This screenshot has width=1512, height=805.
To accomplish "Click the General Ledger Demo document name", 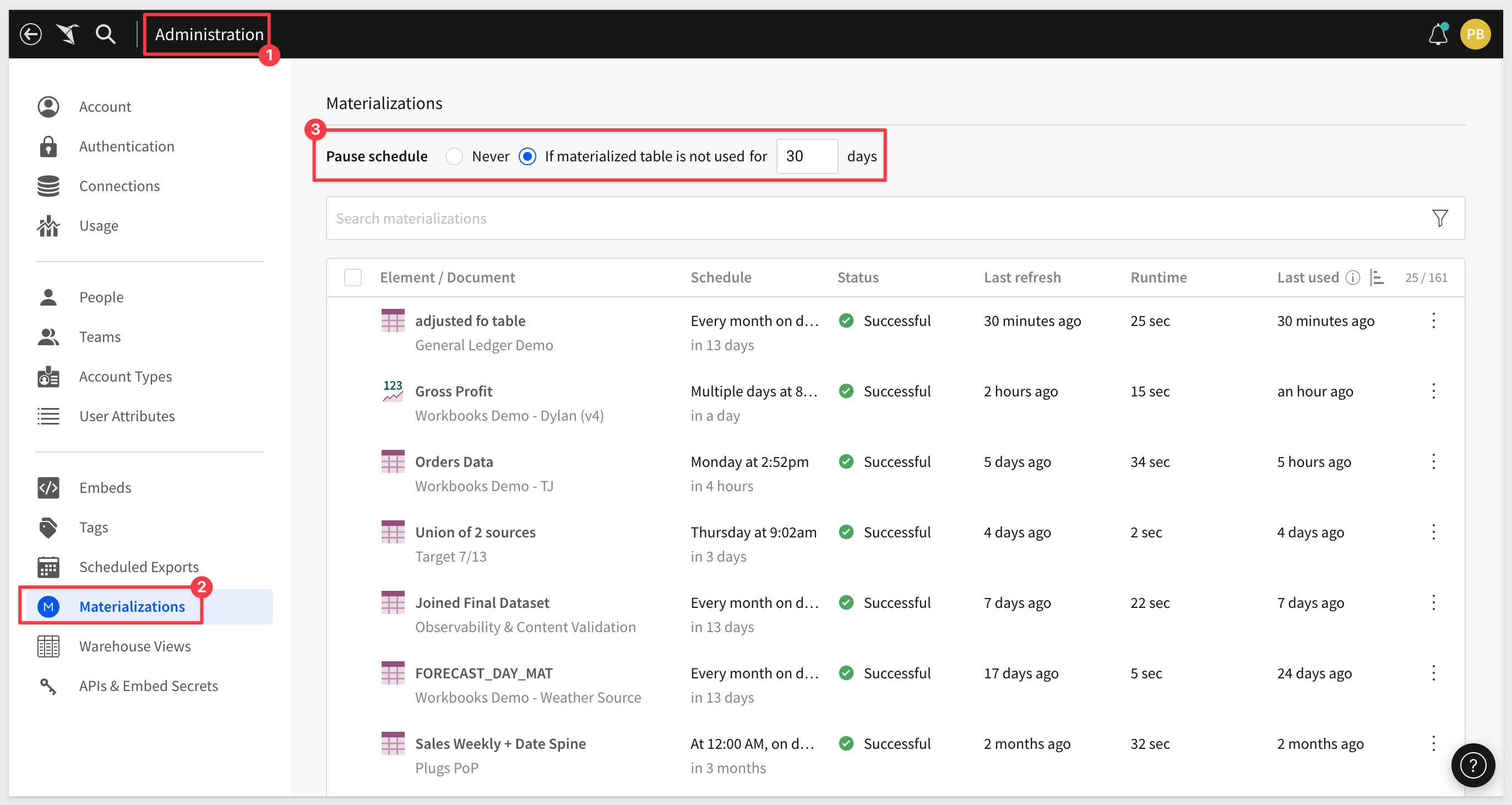I will coord(483,345).
